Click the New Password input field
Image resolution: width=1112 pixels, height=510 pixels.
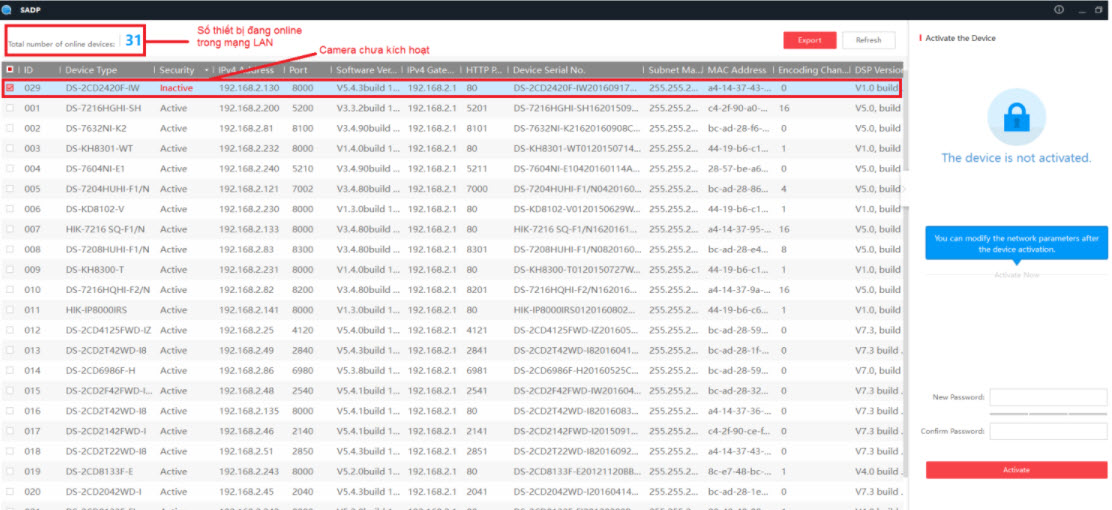tap(1048, 397)
